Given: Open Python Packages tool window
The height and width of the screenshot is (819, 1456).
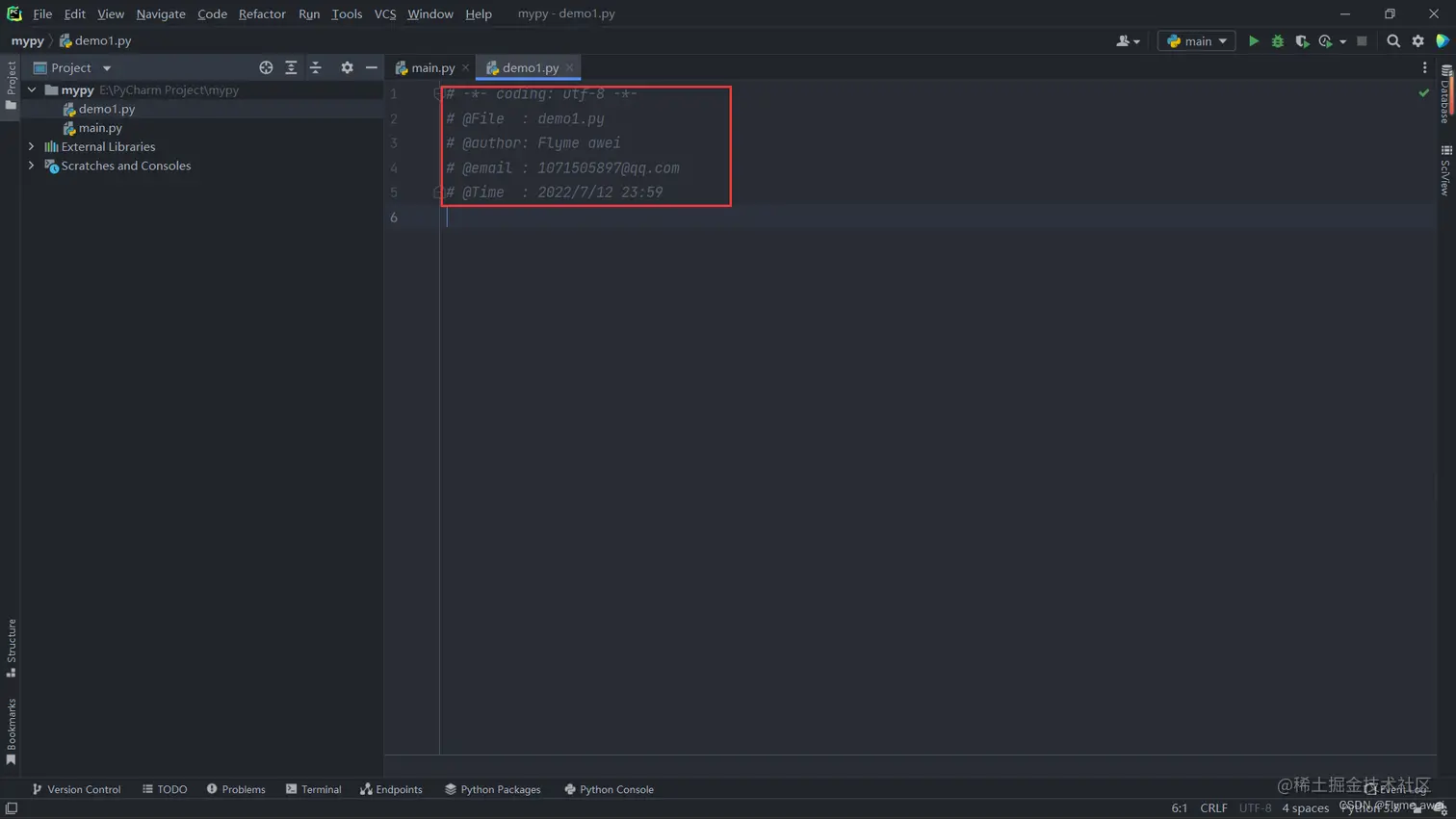Looking at the screenshot, I should coord(492,789).
